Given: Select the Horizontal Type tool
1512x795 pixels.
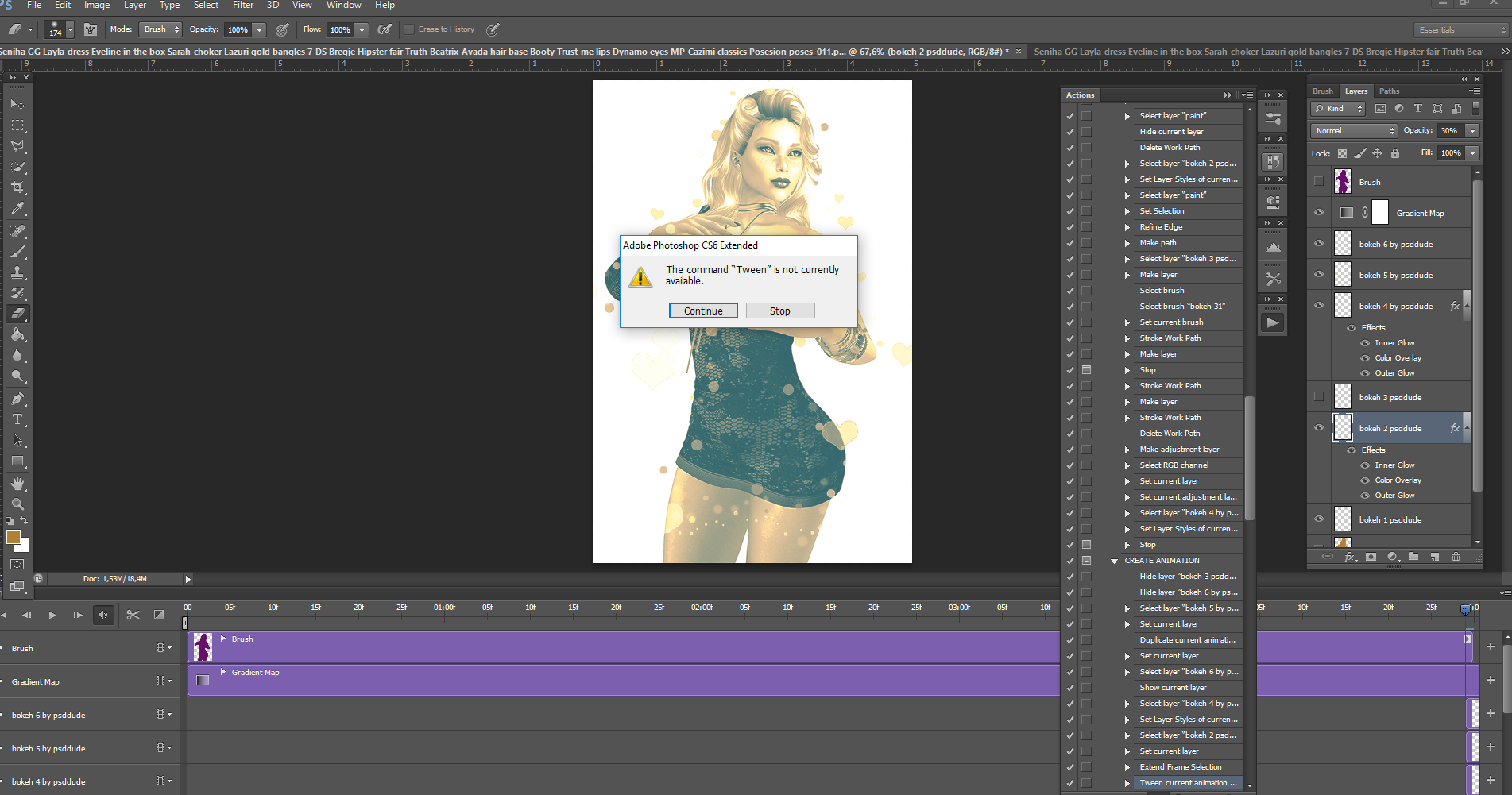Looking at the screenshot, I should coord(17,419).
